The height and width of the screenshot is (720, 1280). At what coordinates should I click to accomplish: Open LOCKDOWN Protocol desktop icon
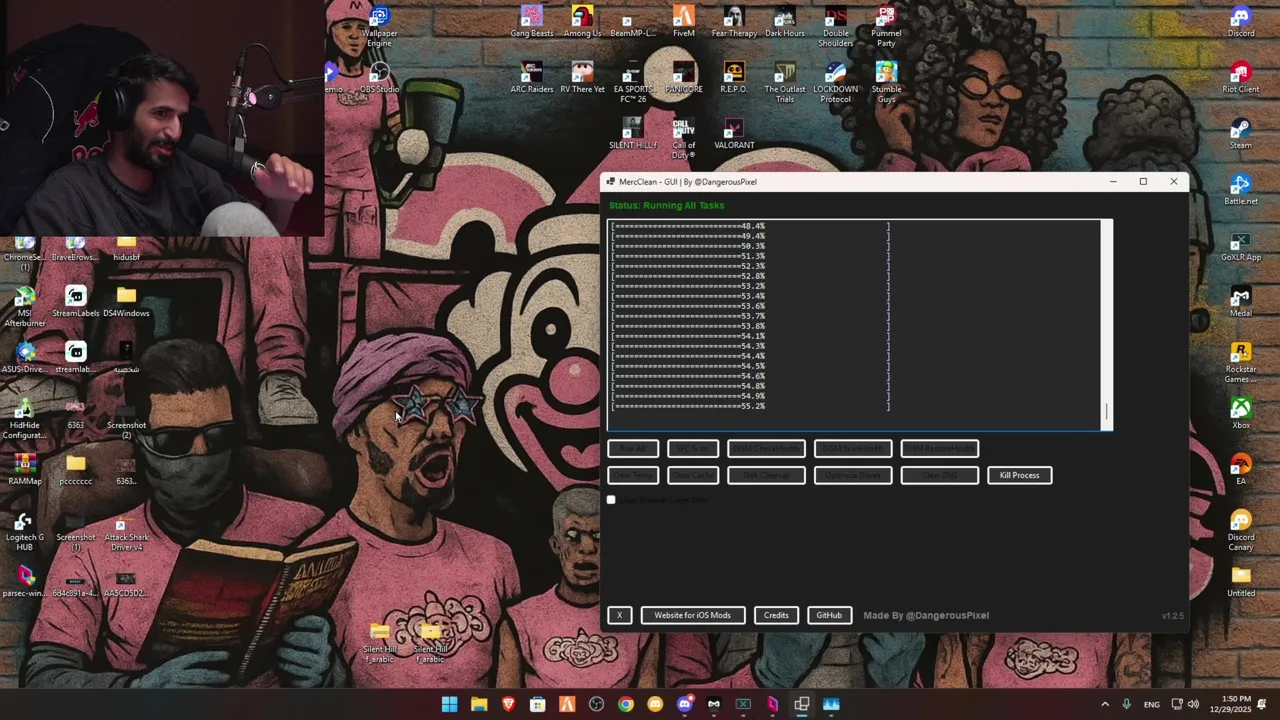[x=835, y=82]
